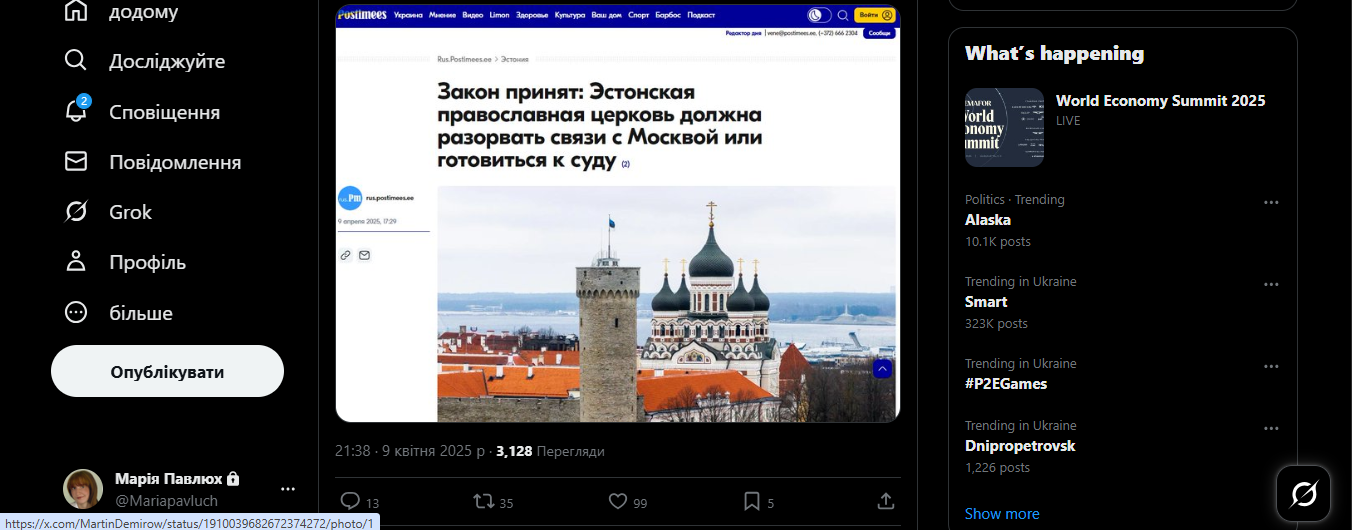
Task: Open Сповіщення bell with 2 badge
Action: 76,111
